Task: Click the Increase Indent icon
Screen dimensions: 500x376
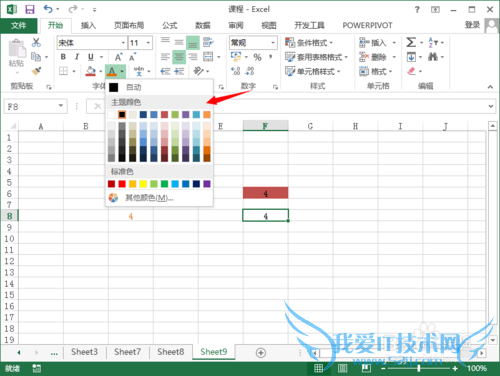Action: pos(179,71)
